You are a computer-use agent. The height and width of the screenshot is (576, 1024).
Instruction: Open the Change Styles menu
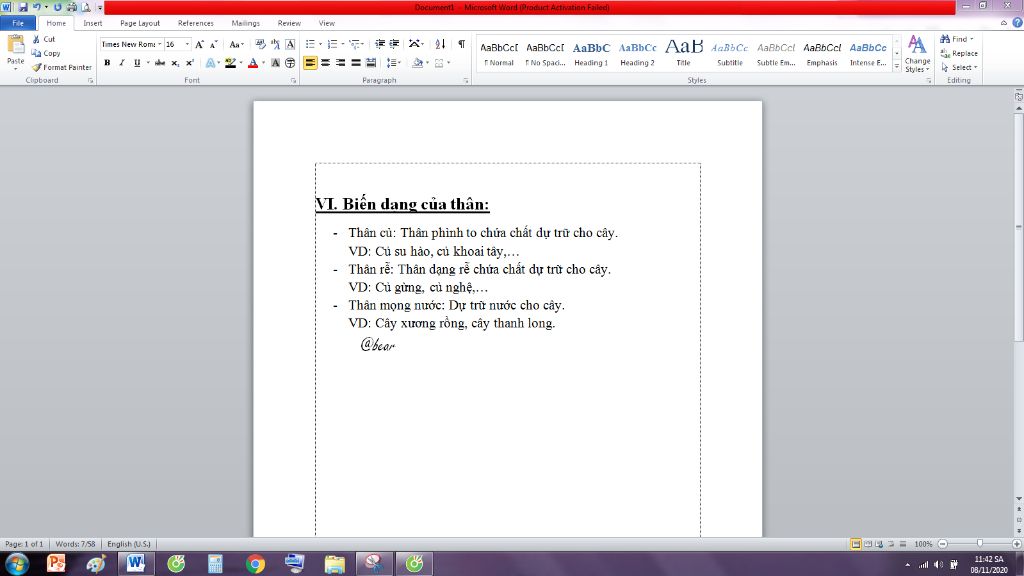917,54
